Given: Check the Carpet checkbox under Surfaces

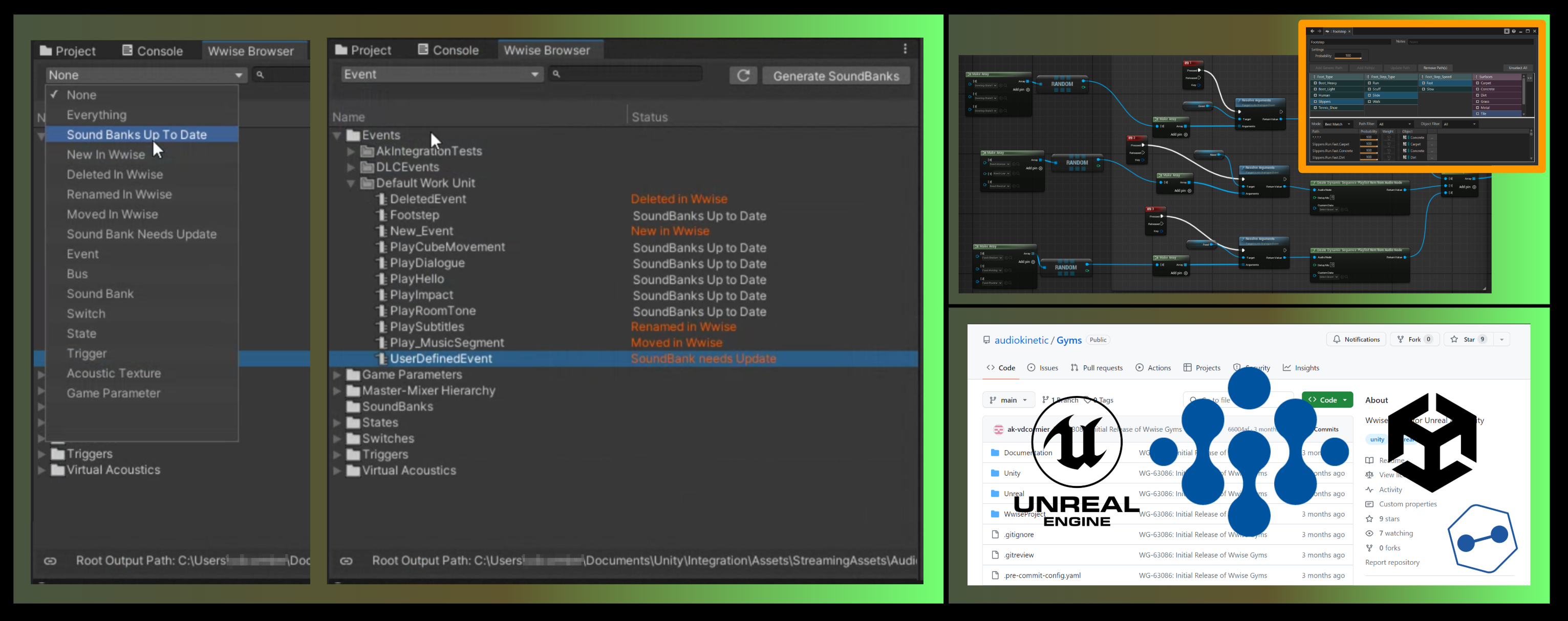Looking at the screenshot, I should 1477,83.
